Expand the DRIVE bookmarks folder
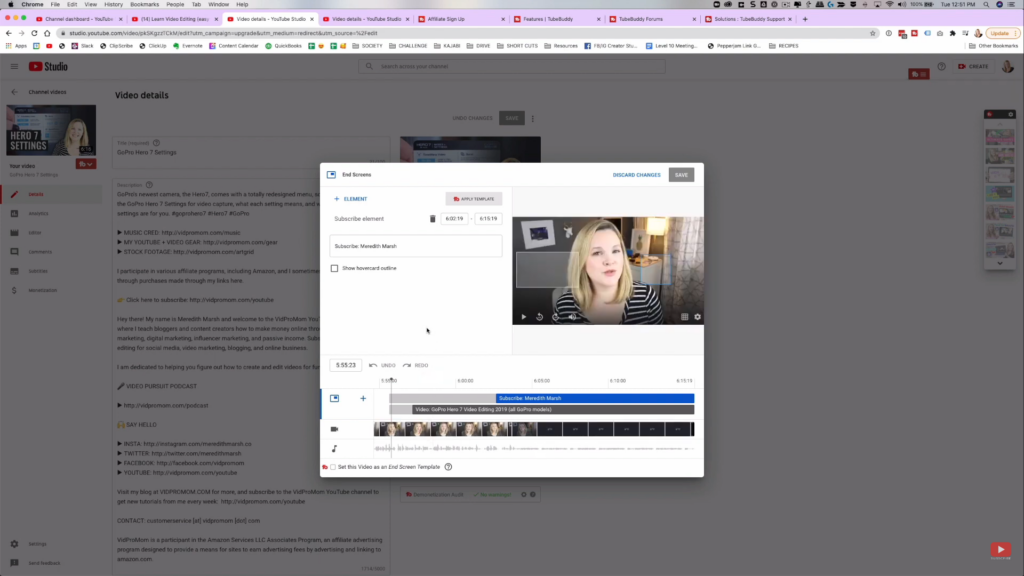The width and height of the screenshot is (1024, 576). click(479, 46)
